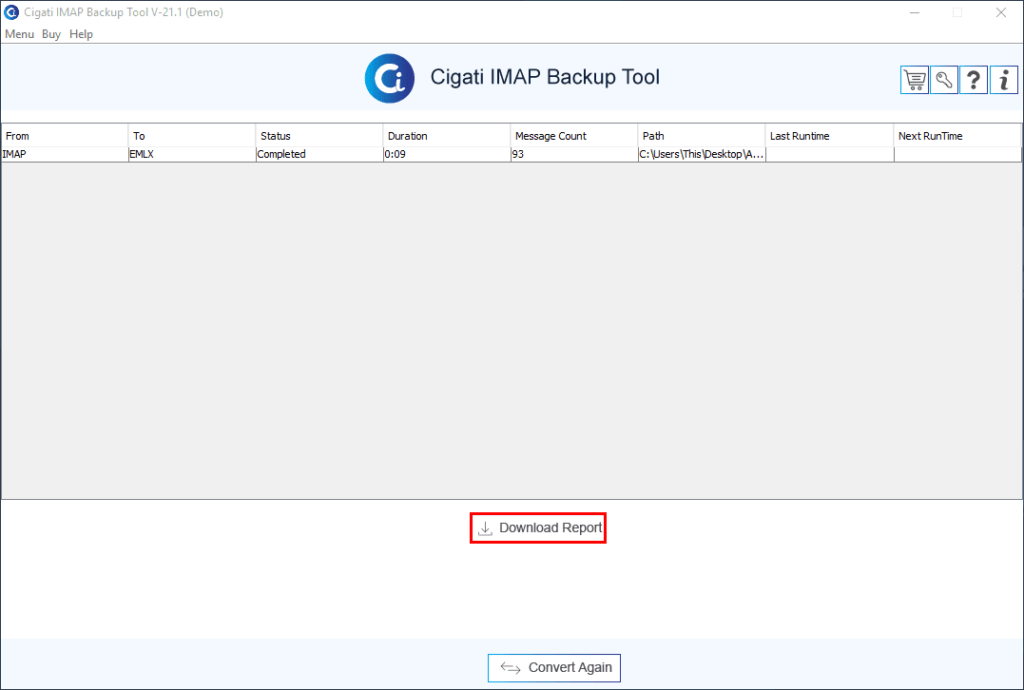
Task: Click the Convert Again button
Action: tap(554, 668)
